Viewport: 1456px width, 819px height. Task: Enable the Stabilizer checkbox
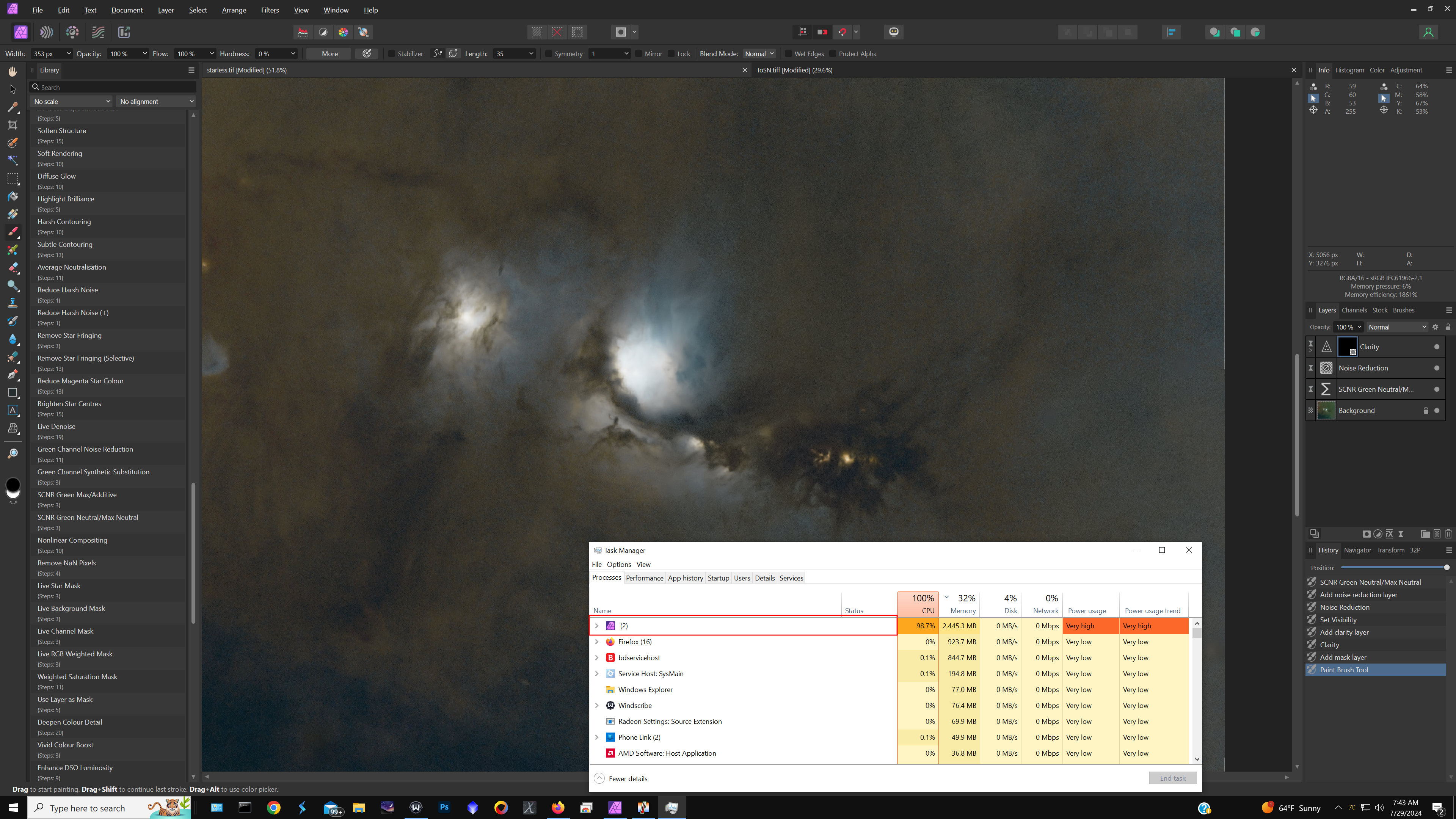coord(392,54)
